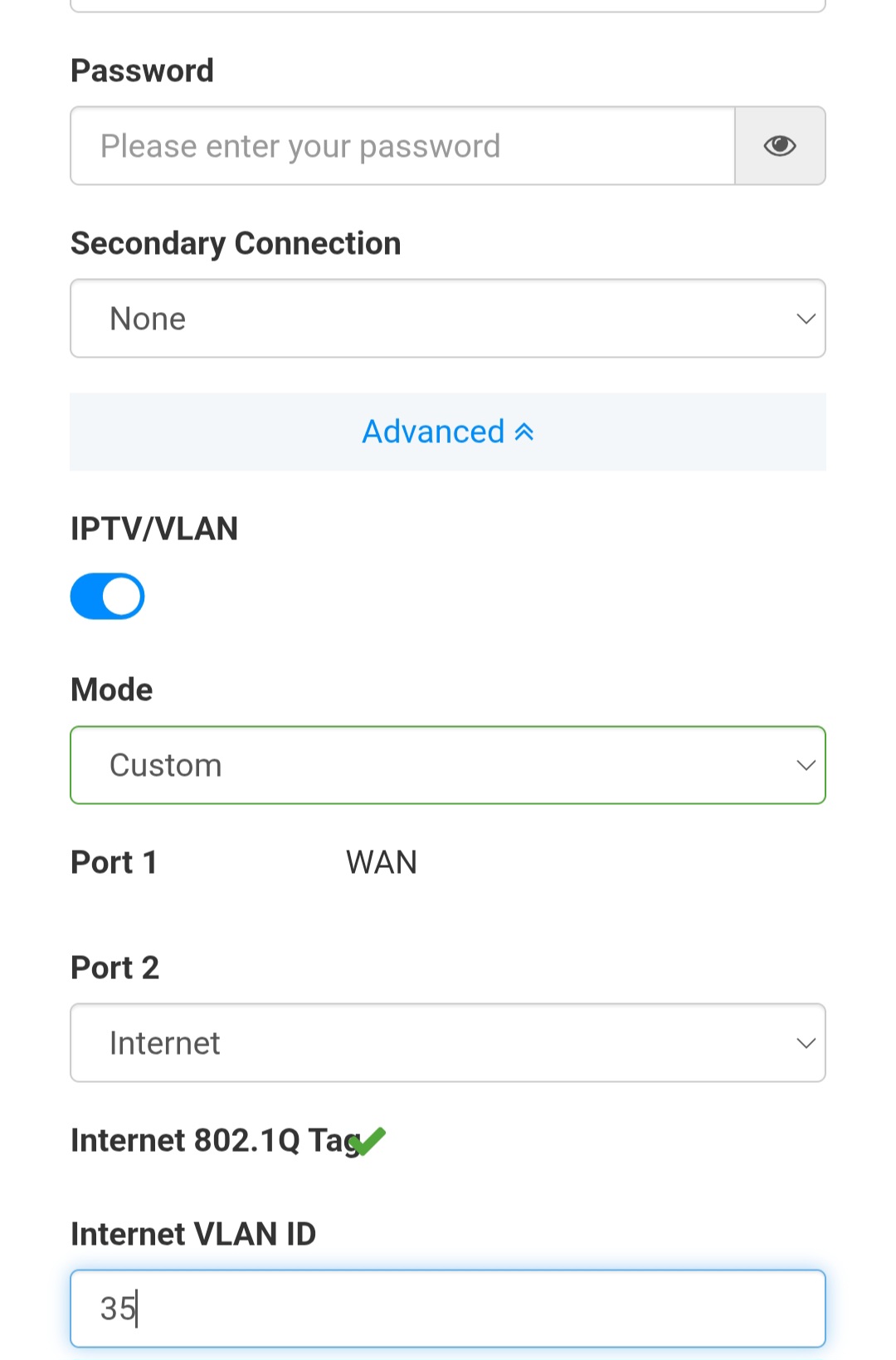Click the chevron arrow in Port 2 selector
896x1360 pixels.
(x=806, y=1043)
